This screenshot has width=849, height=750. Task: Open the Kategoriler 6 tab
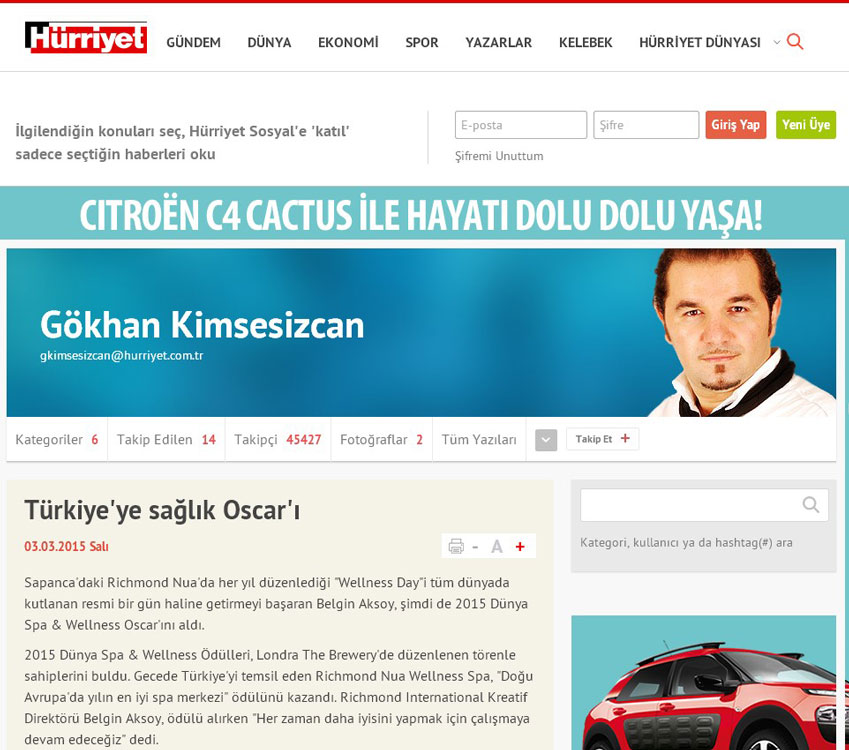pyautogui.click(x=57, y=439)
